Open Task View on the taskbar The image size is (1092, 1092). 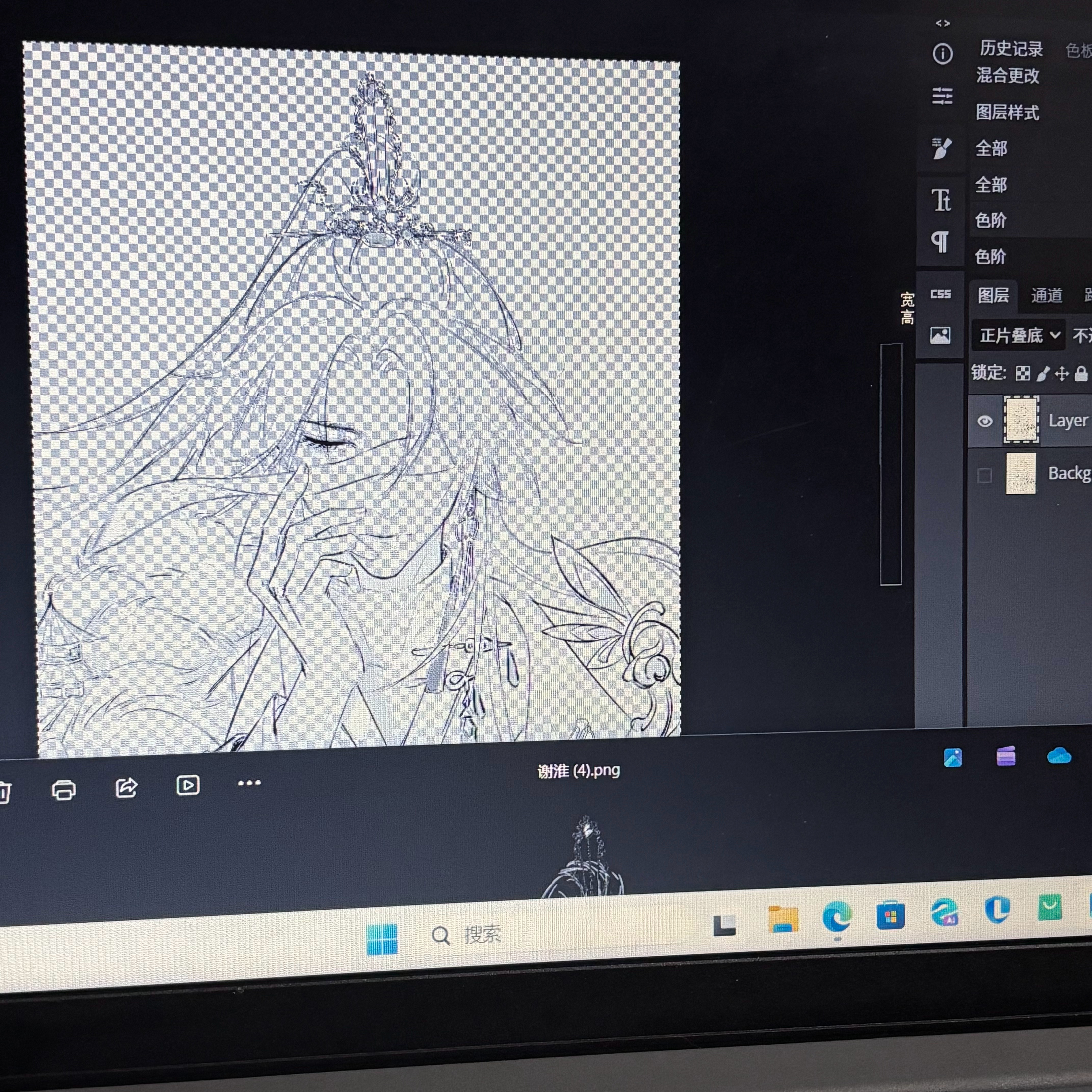click(x=725, y=925)
